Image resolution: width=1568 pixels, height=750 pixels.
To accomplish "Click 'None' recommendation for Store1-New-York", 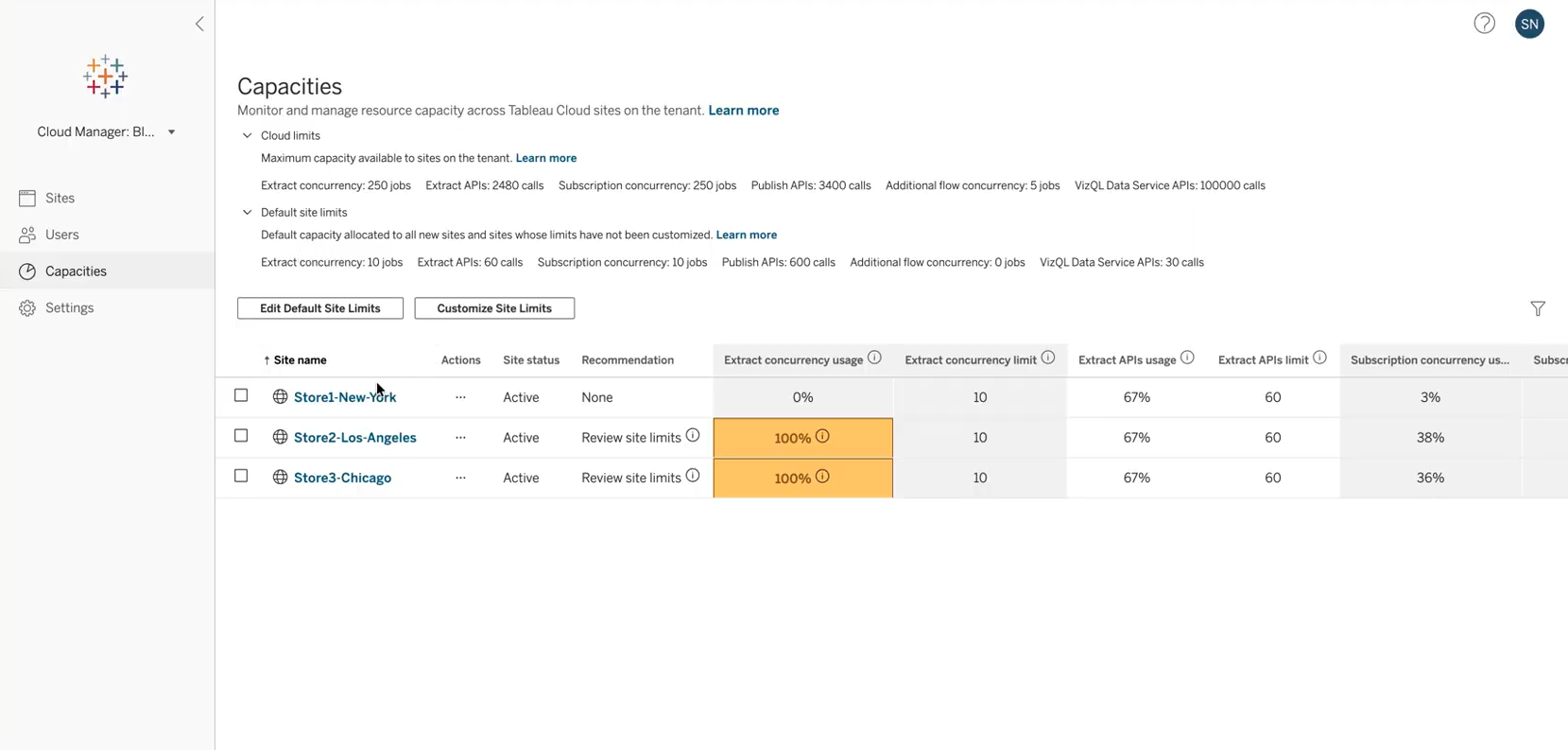I will (x=597, y=397).
